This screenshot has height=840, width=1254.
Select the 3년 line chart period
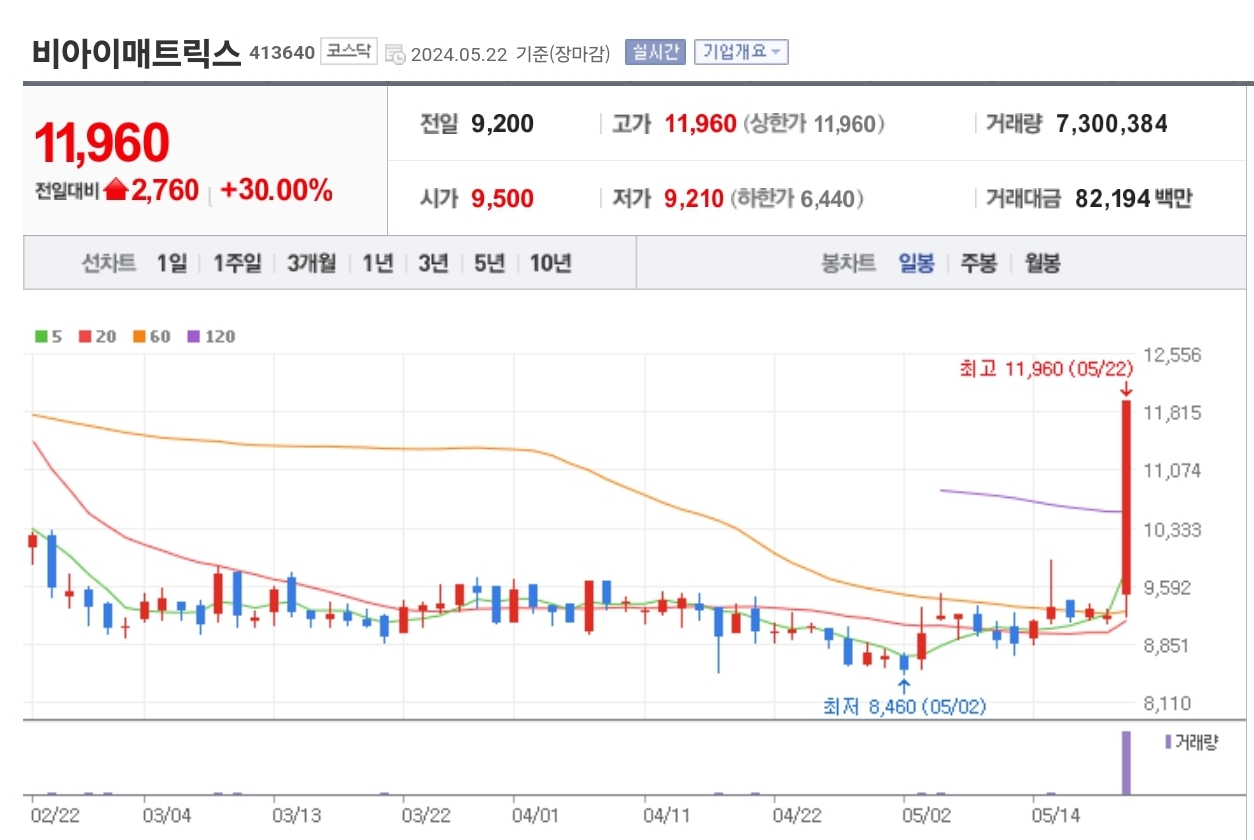pyautogui.click(x=434, y=264)
